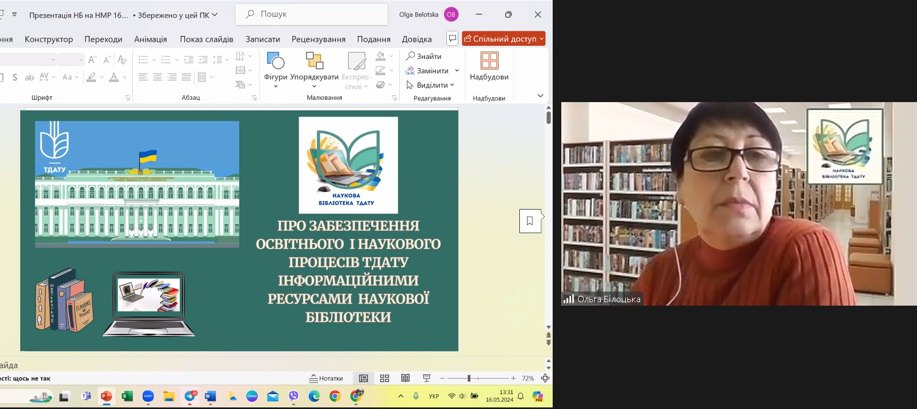Center the paragraph text

pyautogui.click(x=157, y=77)
